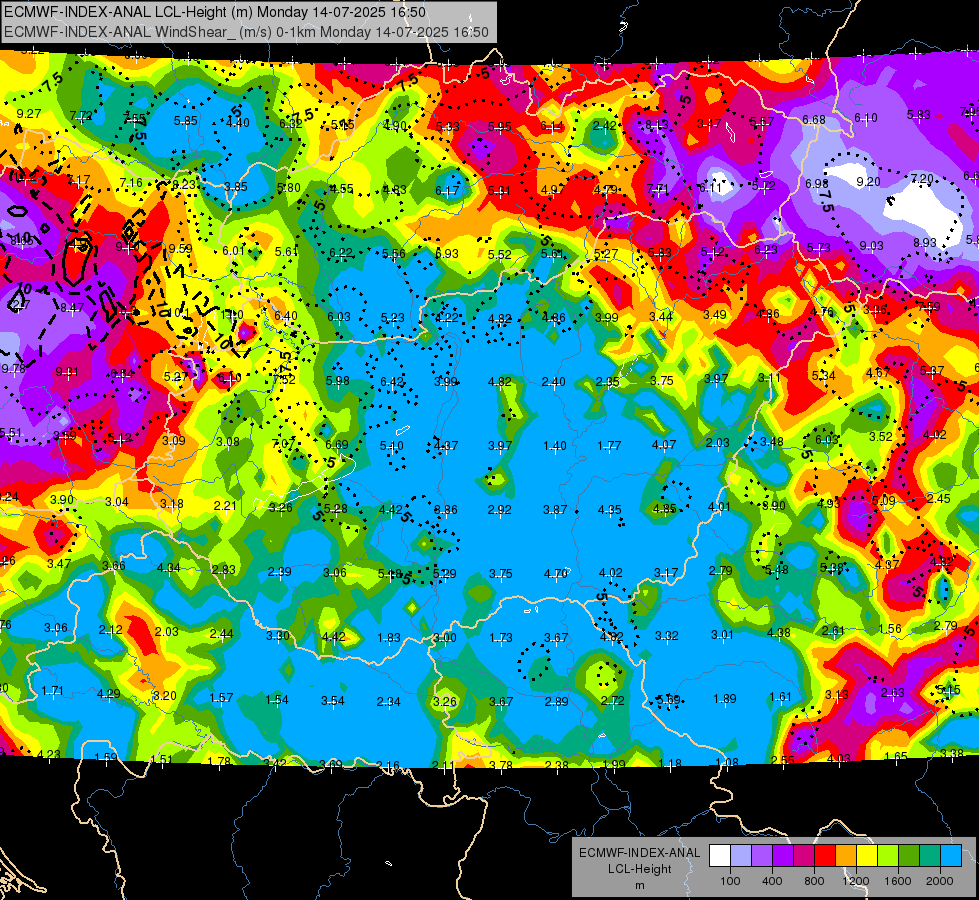Click the legend label 400

(772, 881)
